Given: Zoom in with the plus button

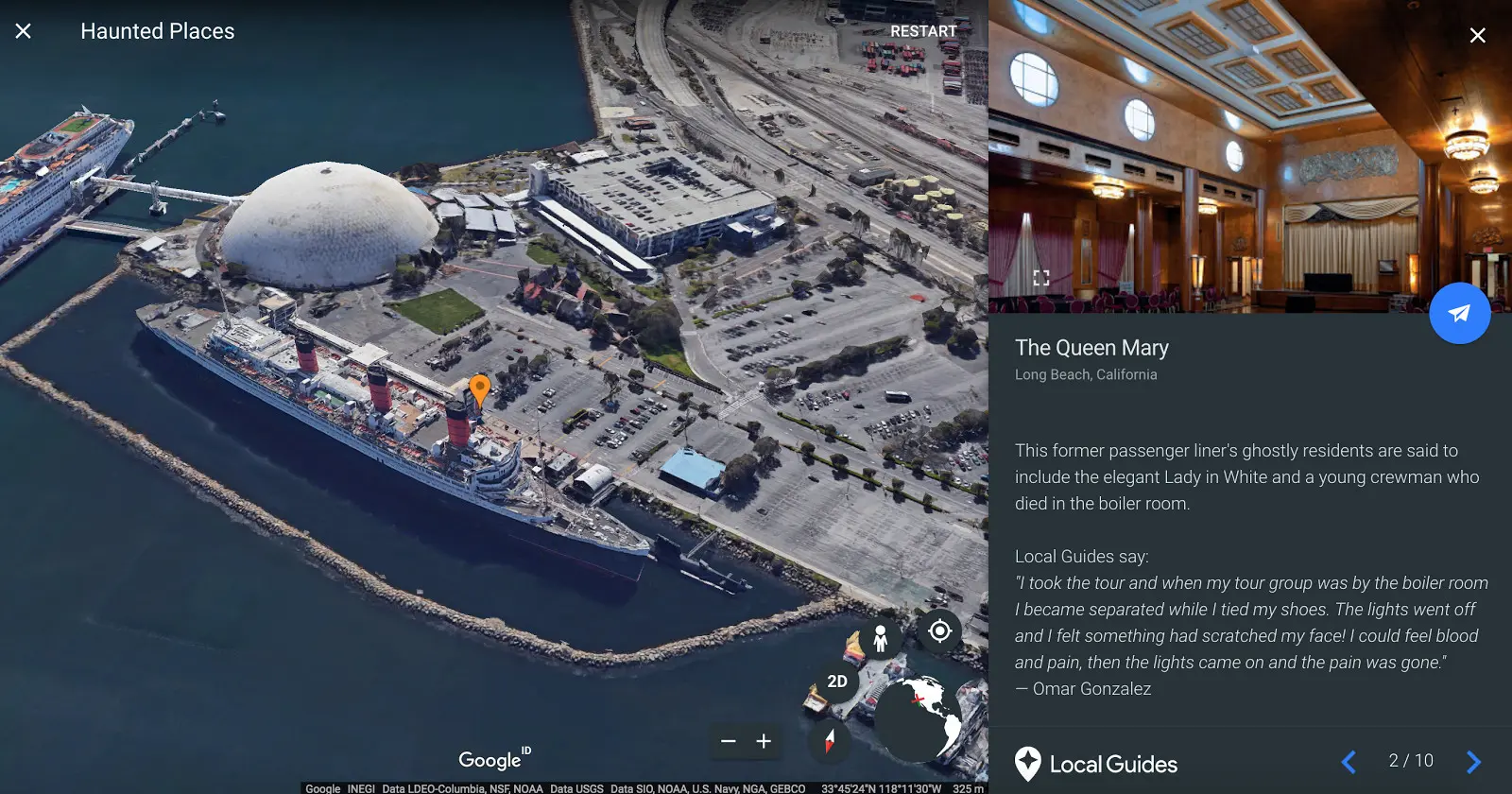Looking at the screenshot, I should pos(764,741).
